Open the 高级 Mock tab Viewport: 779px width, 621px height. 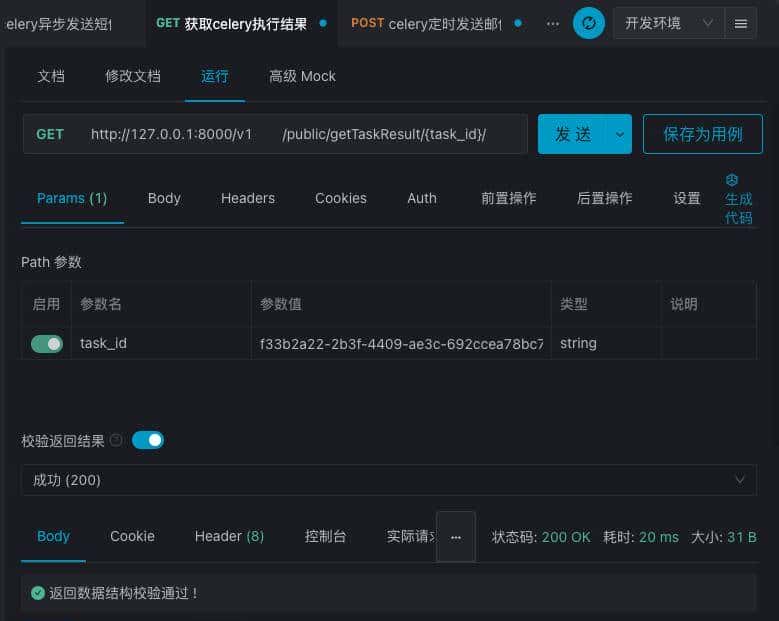[x=302, y=77]
